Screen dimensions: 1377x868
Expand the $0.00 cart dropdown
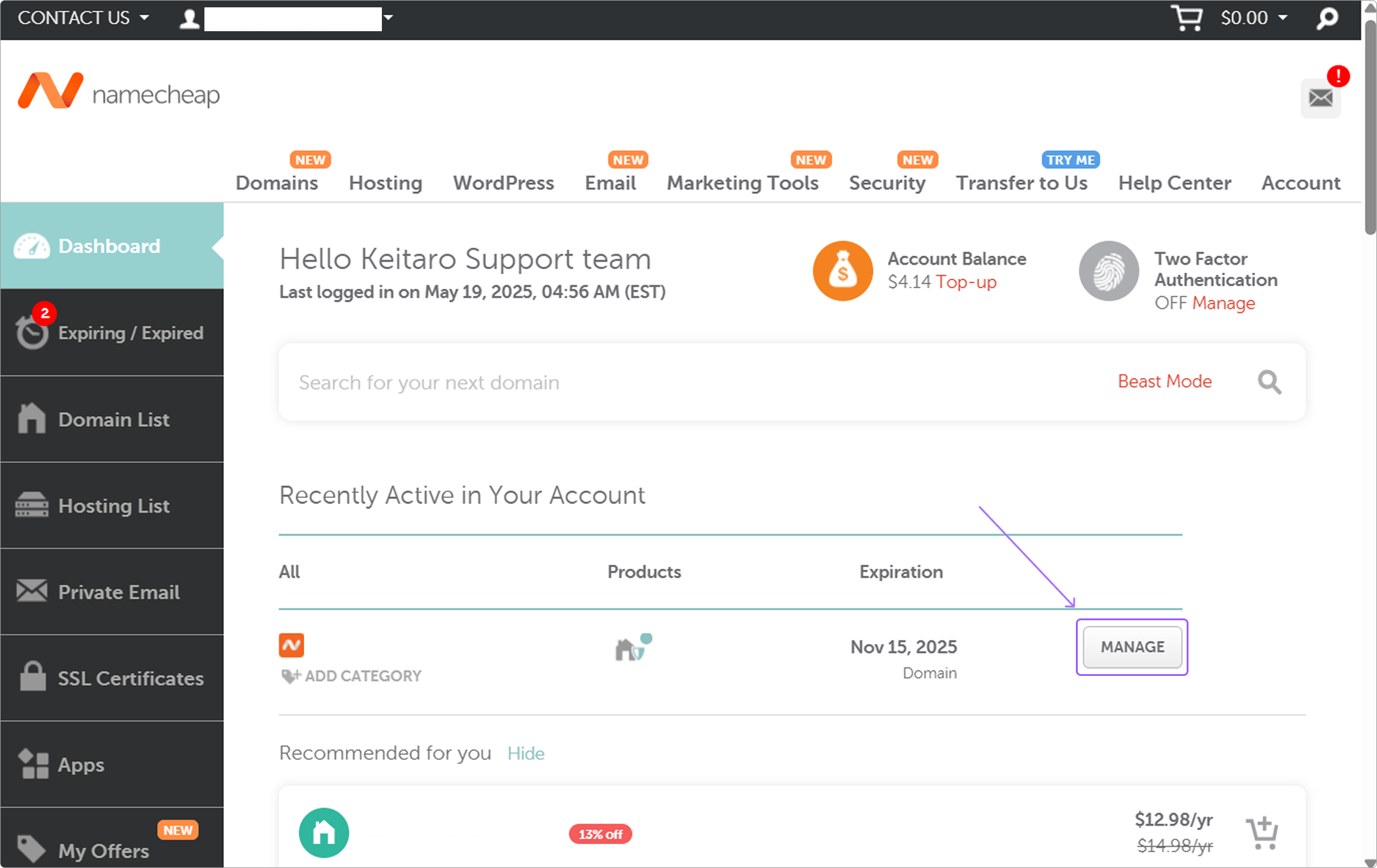1253,18
